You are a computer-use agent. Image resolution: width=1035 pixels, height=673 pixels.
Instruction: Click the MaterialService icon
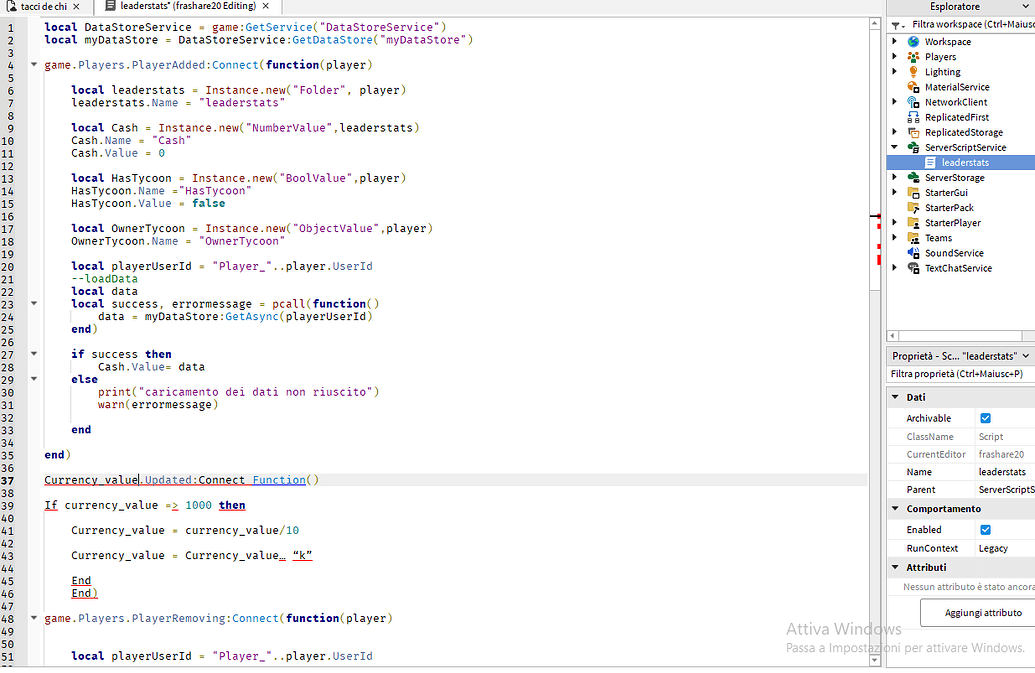coord(914,87)
